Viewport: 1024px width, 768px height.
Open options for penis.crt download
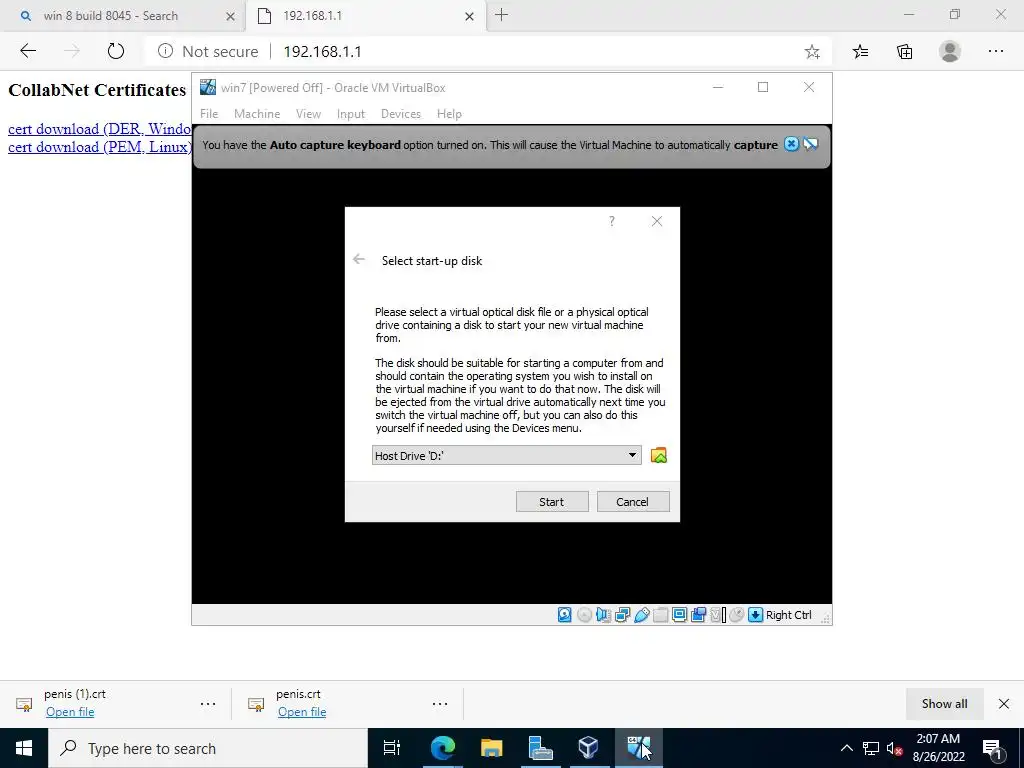pos(440,703)
